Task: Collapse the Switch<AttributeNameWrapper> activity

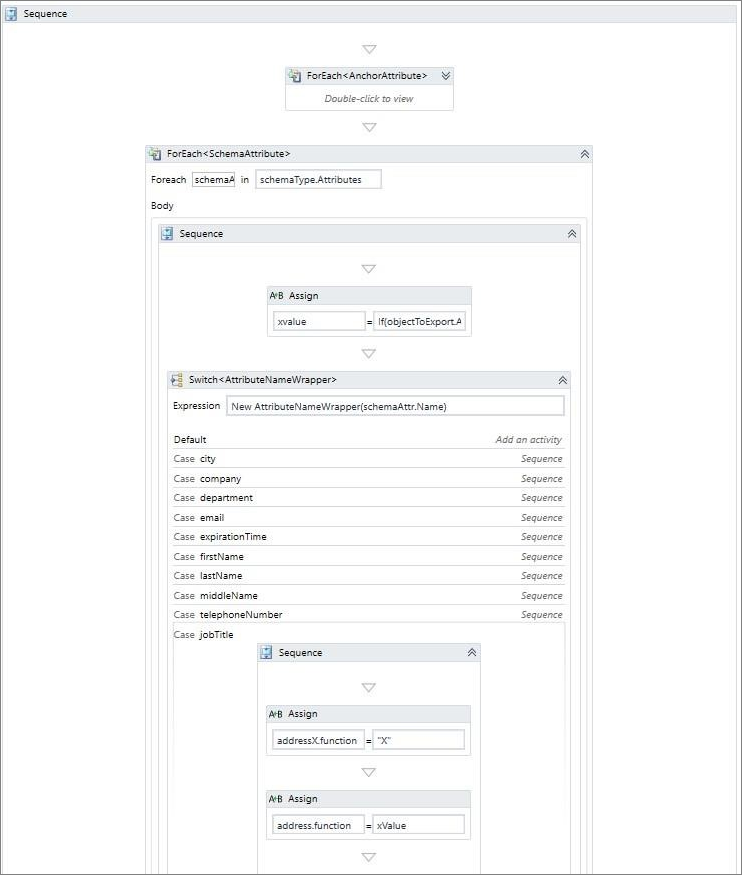Action: [563, 380]
